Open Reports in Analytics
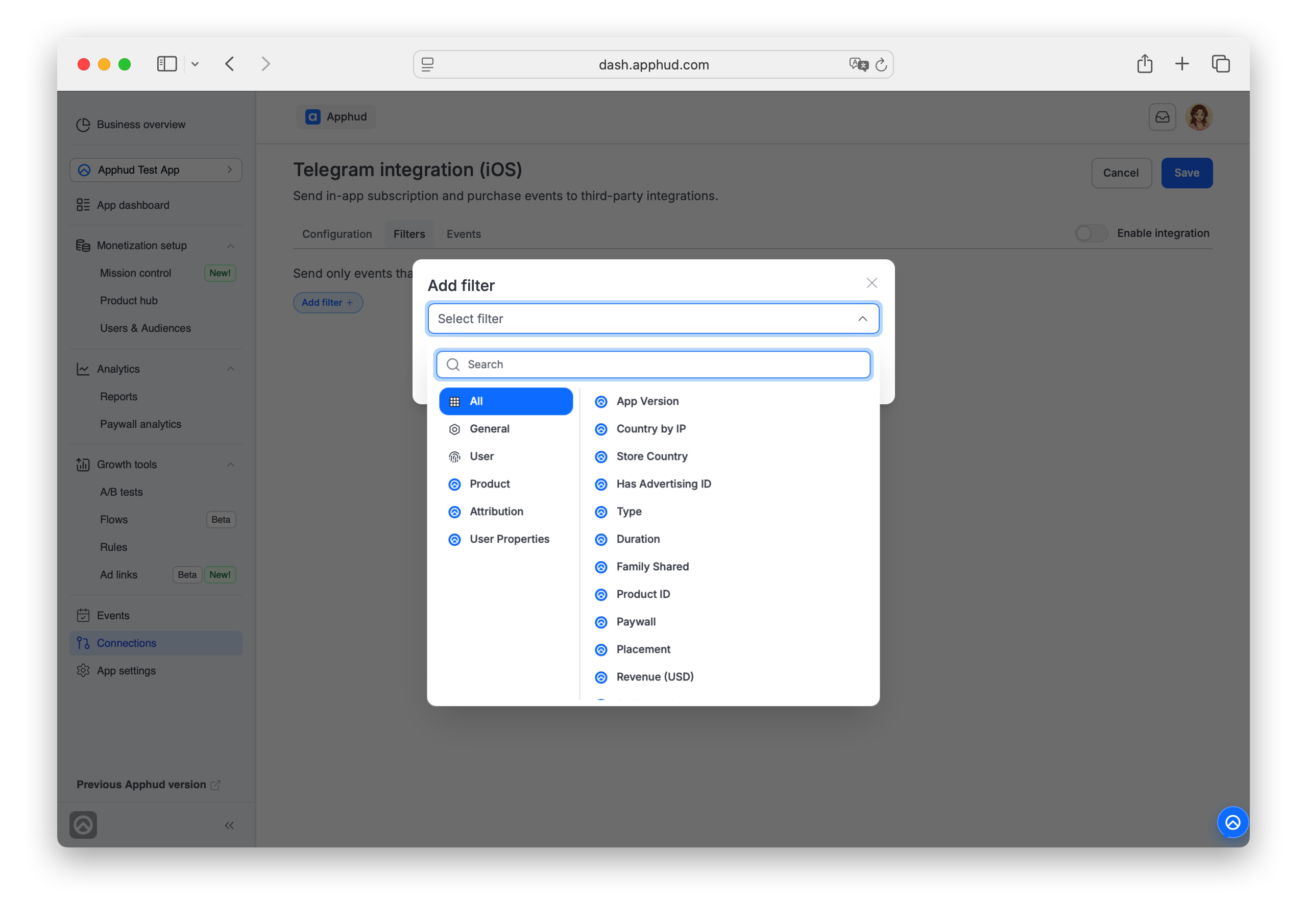1307x924 pixels. pyautogui.click(x=118, y=397)
